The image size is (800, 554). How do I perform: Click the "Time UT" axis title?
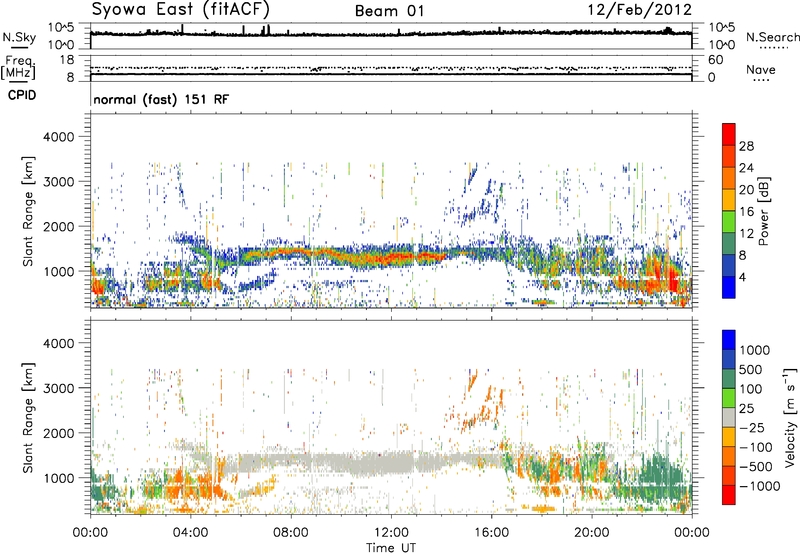coord(391,548)
